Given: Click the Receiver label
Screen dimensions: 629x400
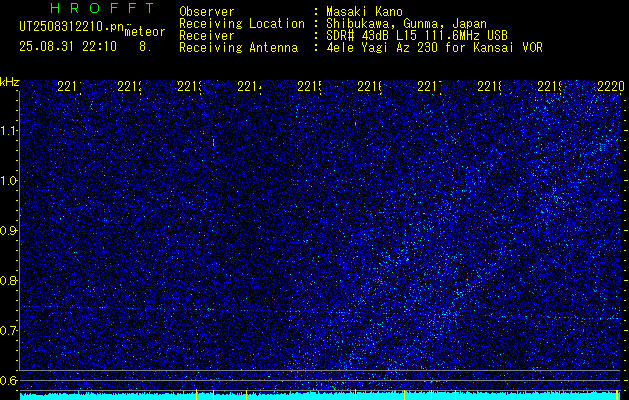Looking at the screenshot, I should 207,36.
